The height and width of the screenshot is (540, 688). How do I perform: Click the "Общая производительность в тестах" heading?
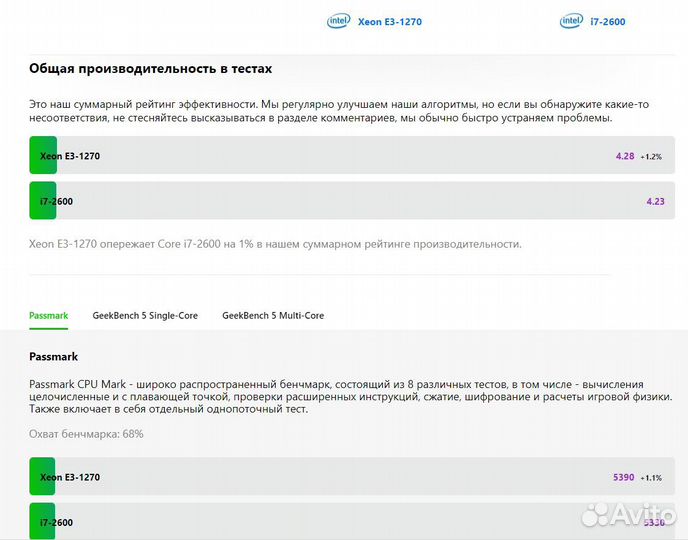click(150, 68)
